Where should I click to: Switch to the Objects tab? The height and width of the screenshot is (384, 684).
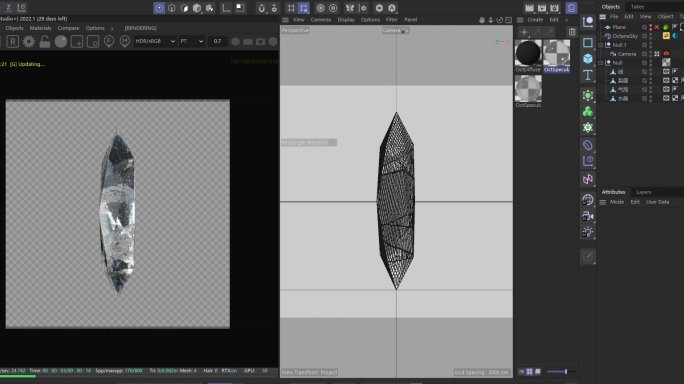611,7
